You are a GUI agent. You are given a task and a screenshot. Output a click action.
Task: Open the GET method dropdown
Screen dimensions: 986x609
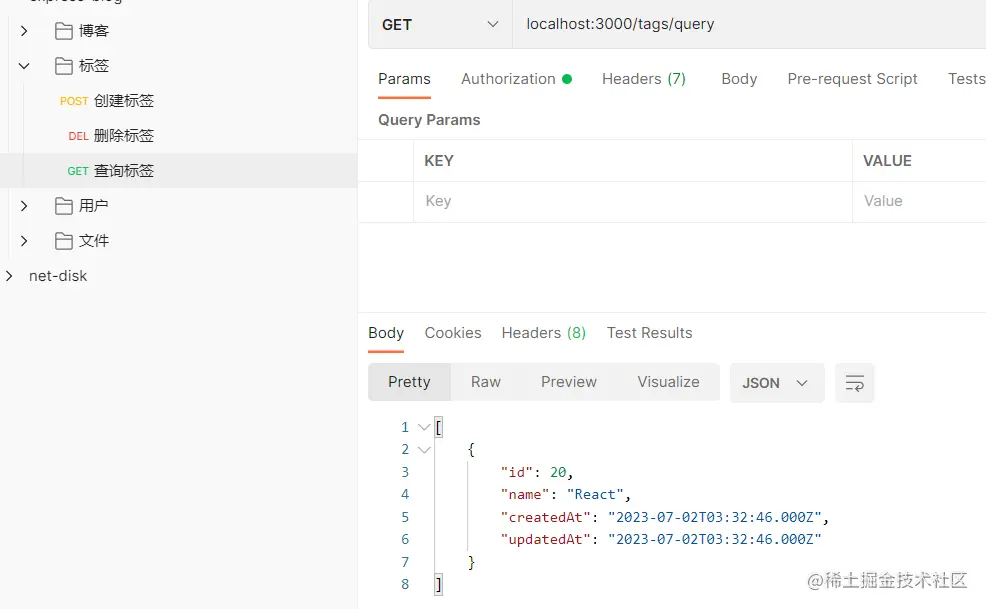(x=440, y=24)
